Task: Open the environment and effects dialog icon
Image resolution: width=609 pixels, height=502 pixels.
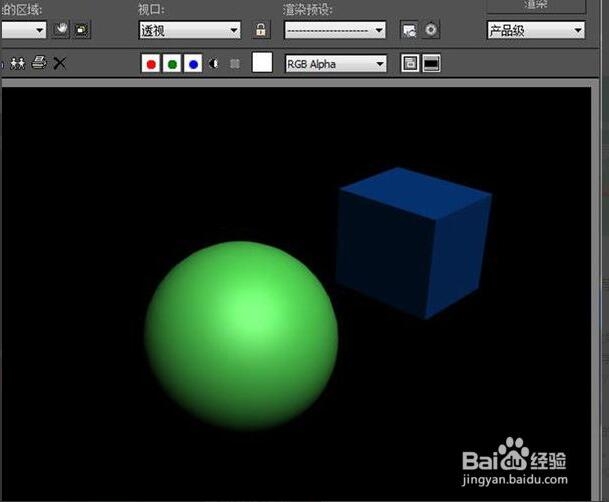Action: (x=430, y=30)
